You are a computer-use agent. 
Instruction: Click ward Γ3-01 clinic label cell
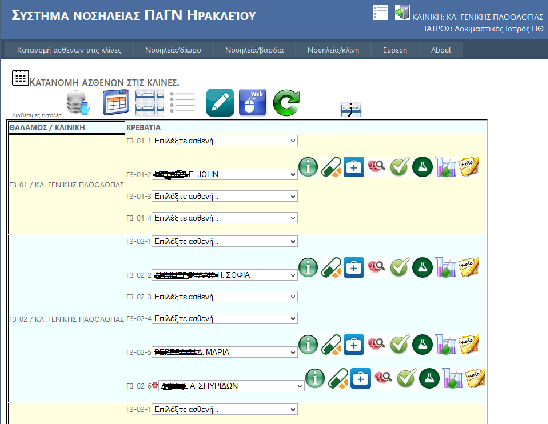click(66, 184)
